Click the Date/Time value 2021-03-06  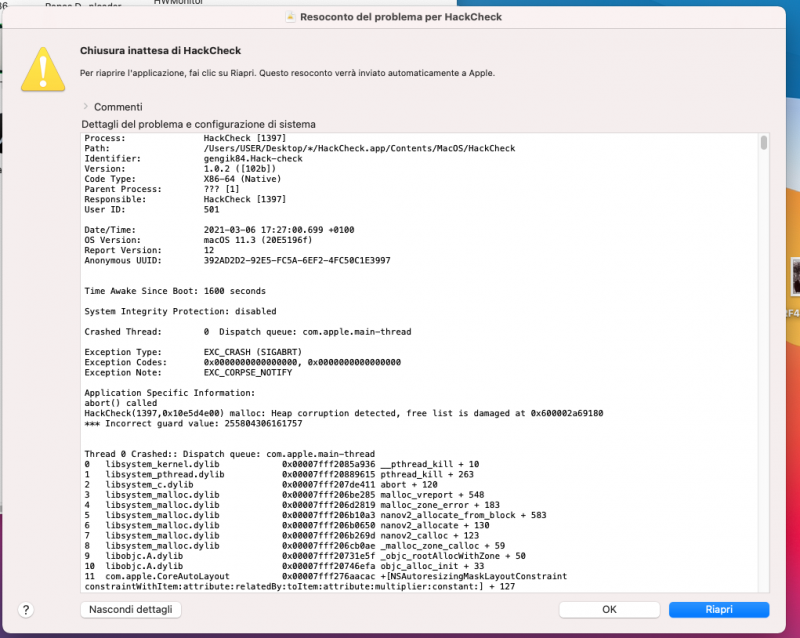point(279,230)
